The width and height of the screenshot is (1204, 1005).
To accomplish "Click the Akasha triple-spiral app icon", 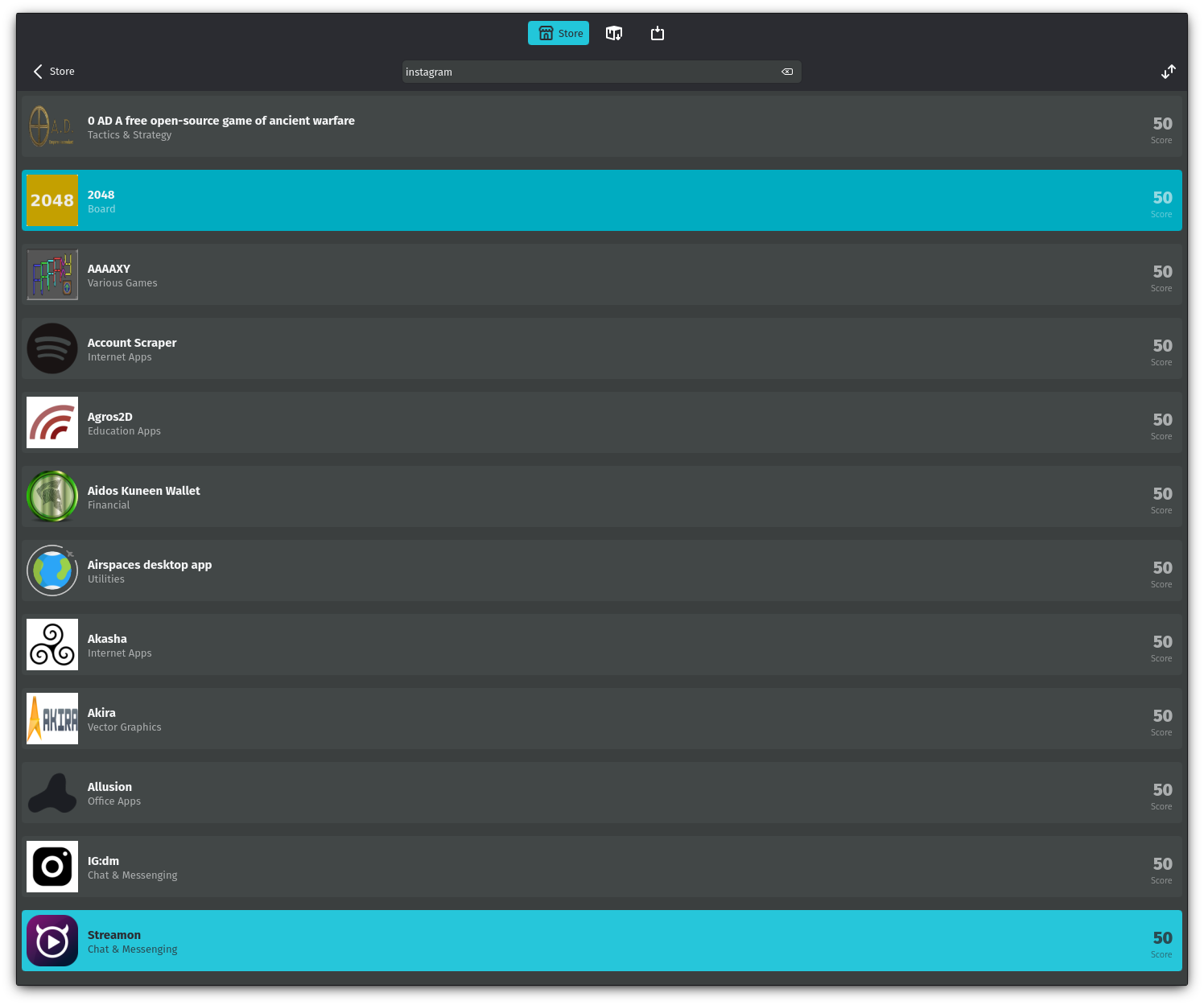I will point(52,644).
